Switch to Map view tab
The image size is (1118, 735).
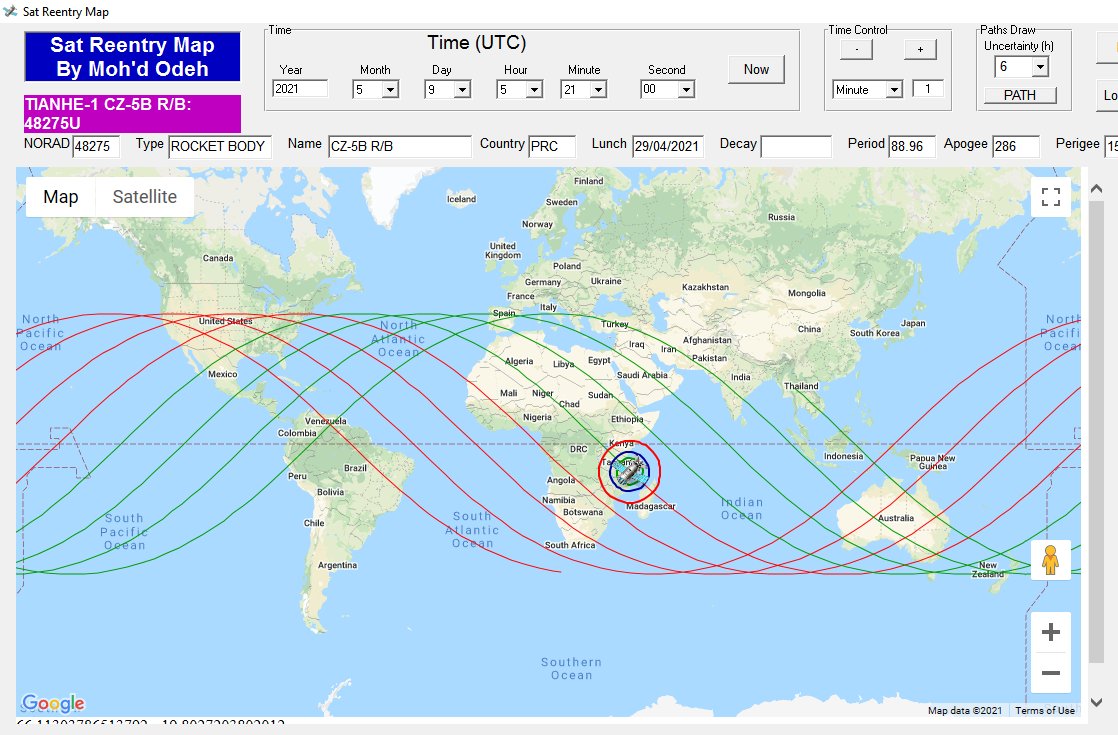click(61, 197)
